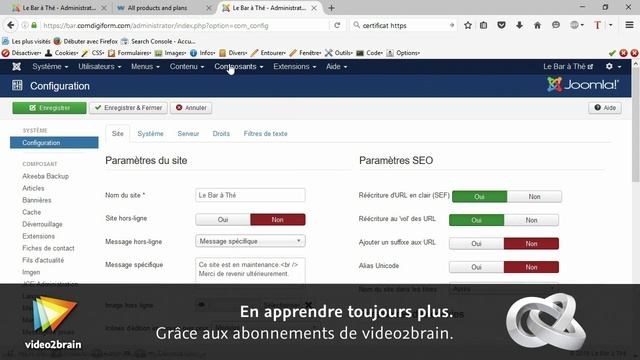Click the Aide help button
The height and width of the screenshot is (360, 640).
[x=605, y=108]
